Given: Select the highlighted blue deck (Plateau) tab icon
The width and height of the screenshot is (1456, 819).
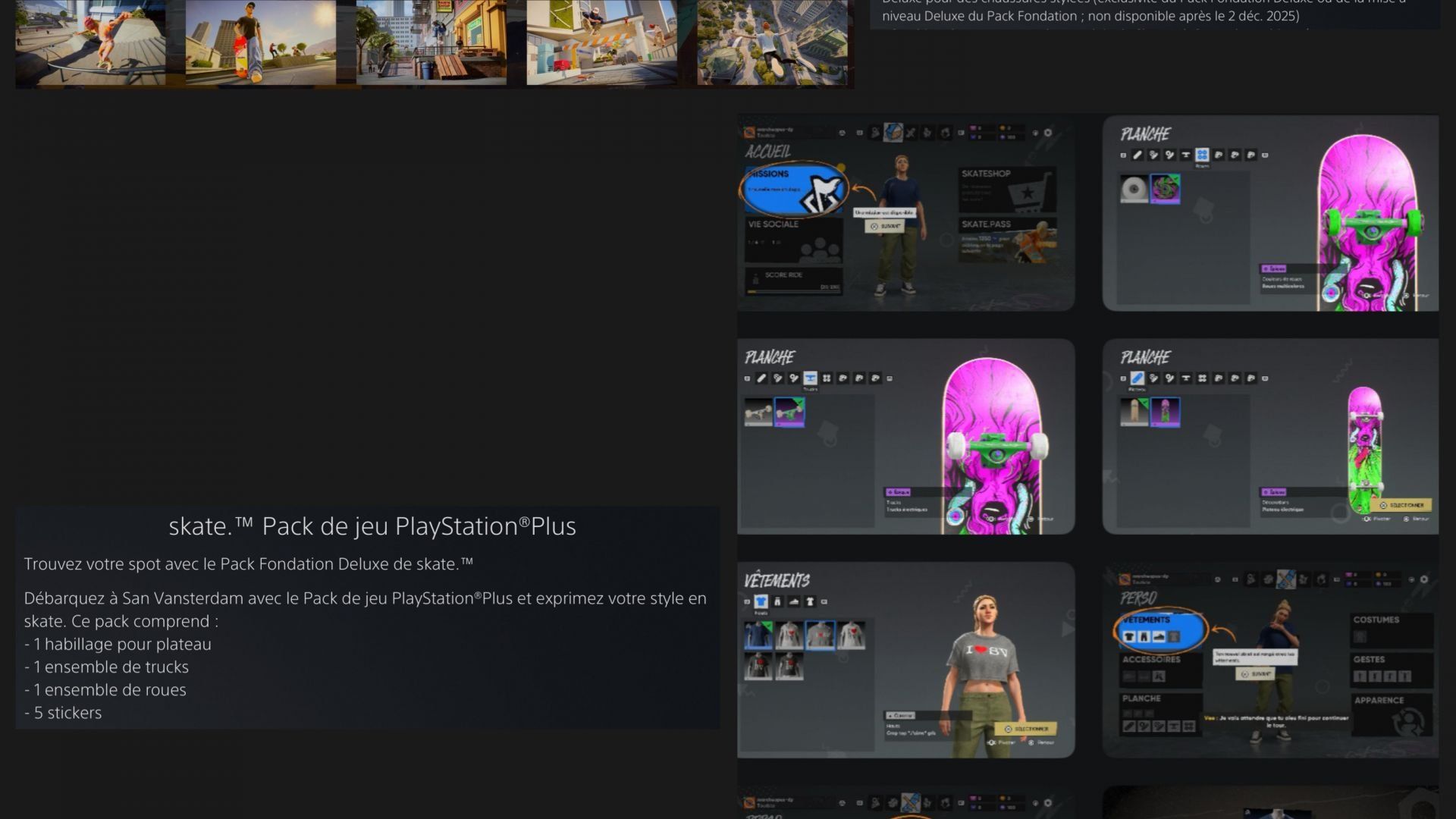Looking at the screenshot, I should 1137,378.
